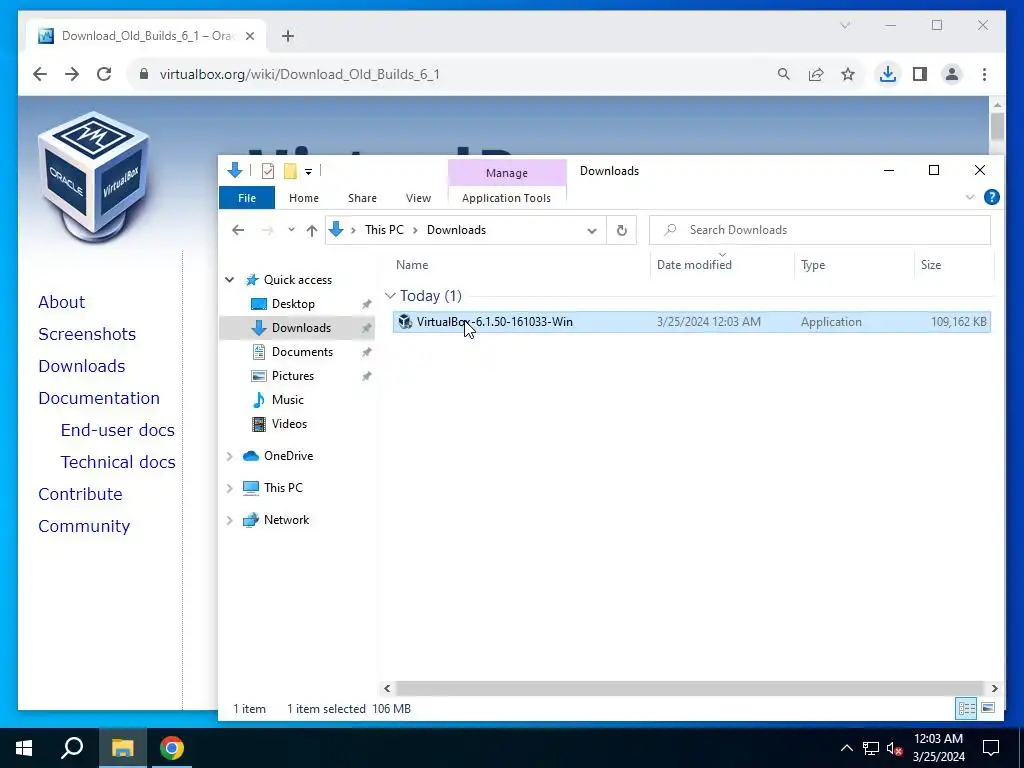Open the Documentation link on VirtualBox page
The width and height of the screenshot is (1024, 768).
[x=99, y=398]
